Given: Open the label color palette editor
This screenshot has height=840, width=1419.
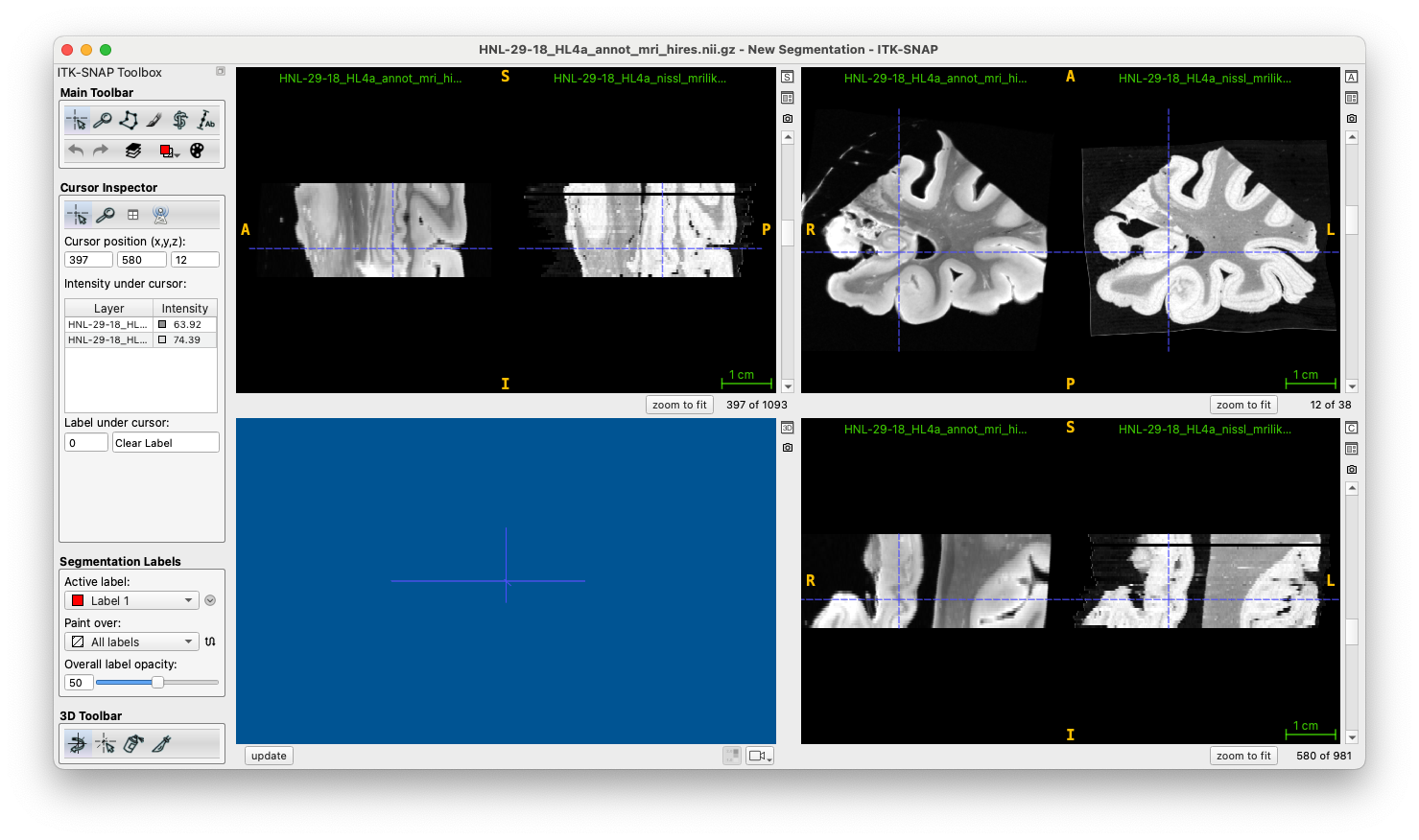Looking at the screenshot, I should click(197, 151).
